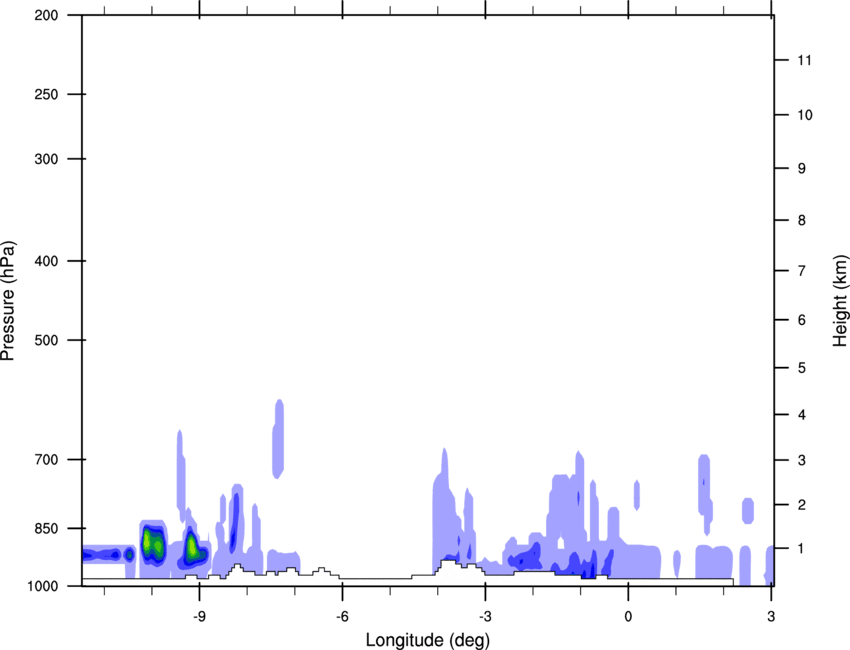Click the 1000 pressure tick label
850x650 pixels.
click(43, 586)
